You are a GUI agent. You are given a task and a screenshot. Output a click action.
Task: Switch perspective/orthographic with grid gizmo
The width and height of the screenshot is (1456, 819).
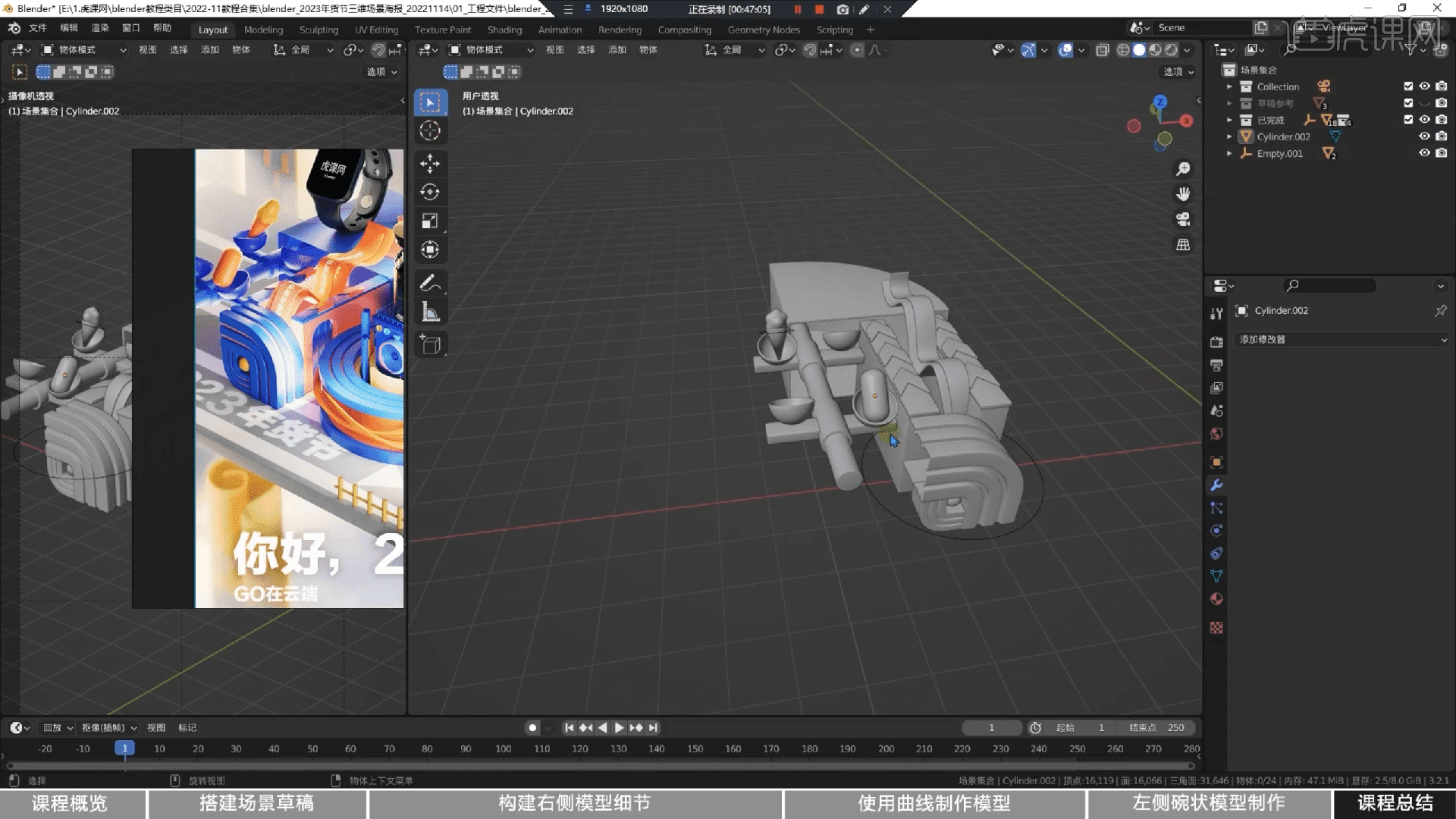(1183, 244)
